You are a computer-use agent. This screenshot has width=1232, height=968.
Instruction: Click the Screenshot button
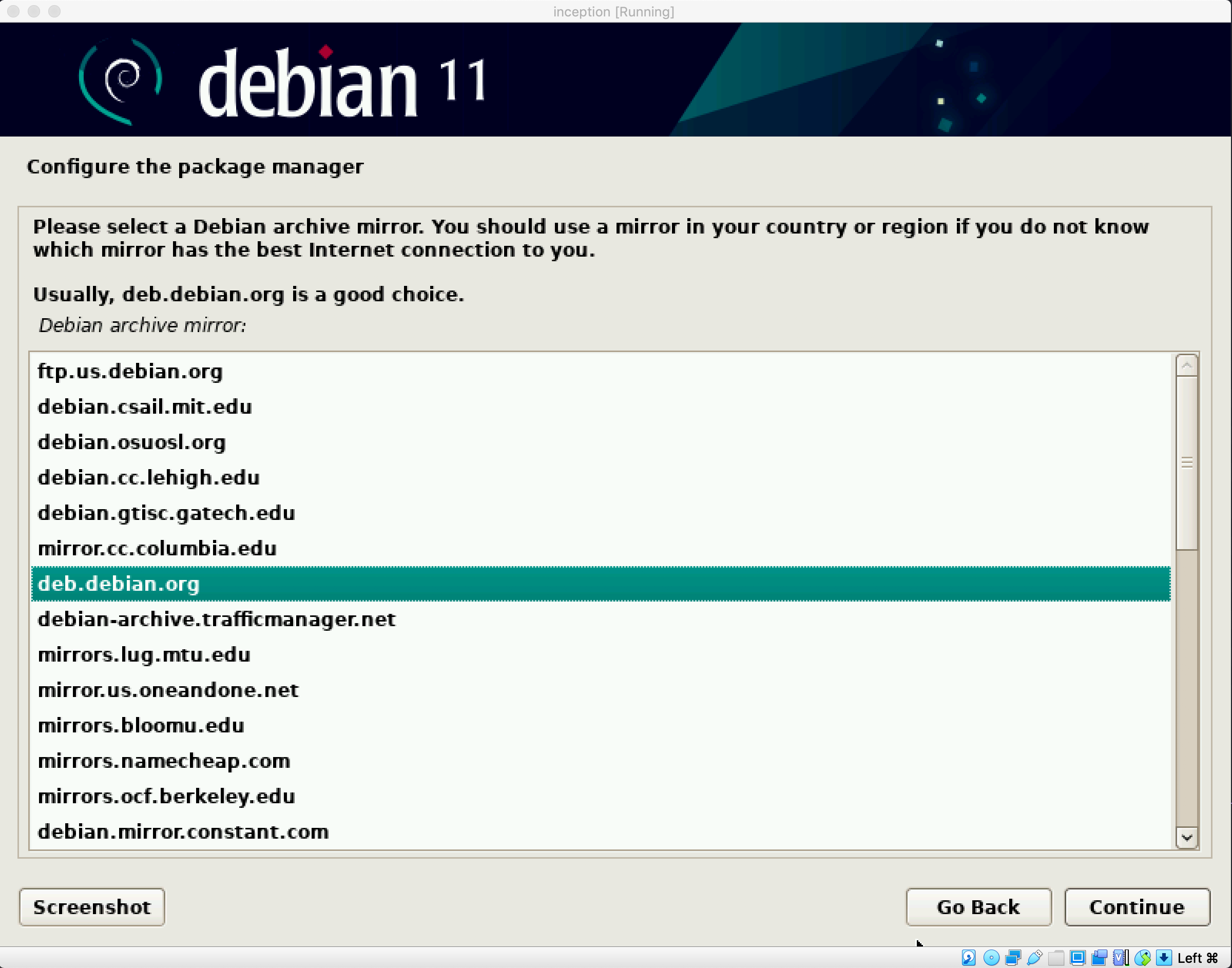coord(92,907)
